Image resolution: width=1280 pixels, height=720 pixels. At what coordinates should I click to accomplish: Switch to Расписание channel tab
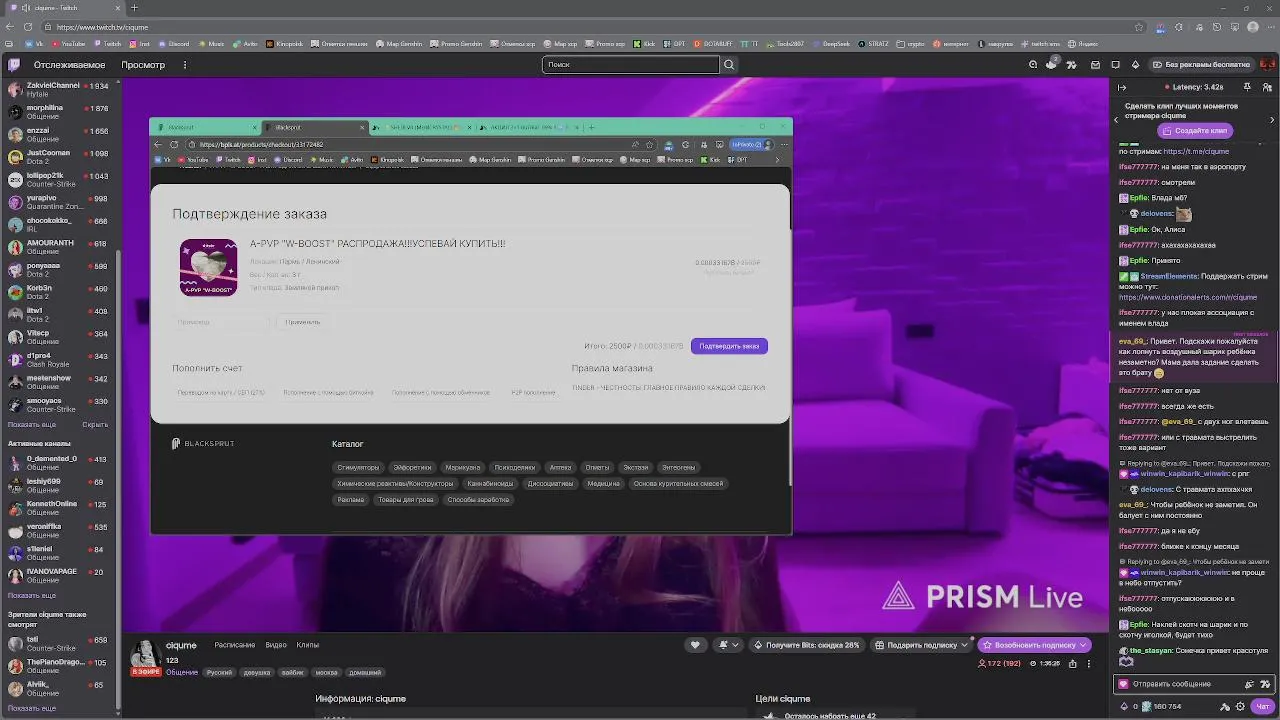(x=235, y=645)
